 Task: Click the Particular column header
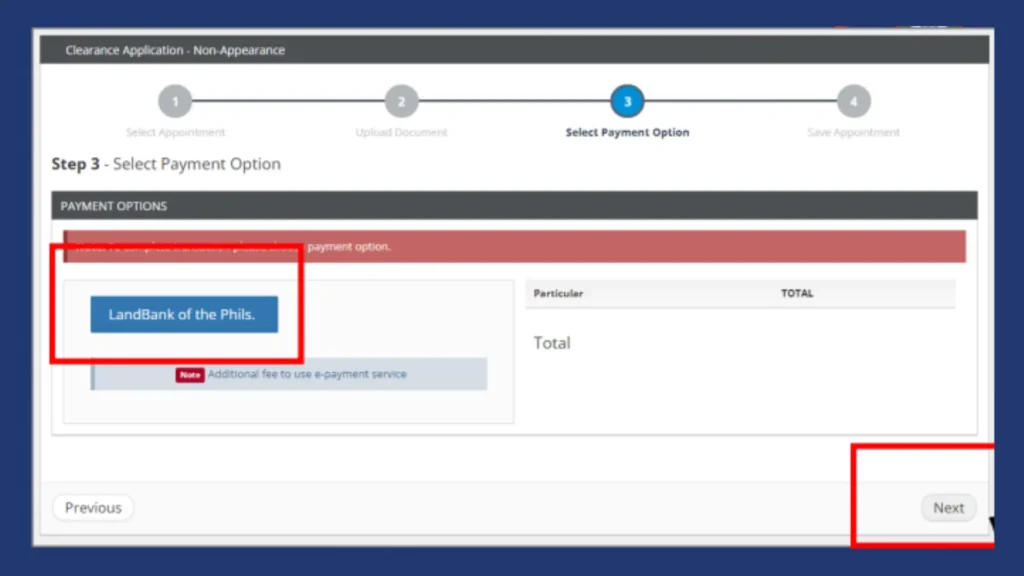[x=557, y=293]
